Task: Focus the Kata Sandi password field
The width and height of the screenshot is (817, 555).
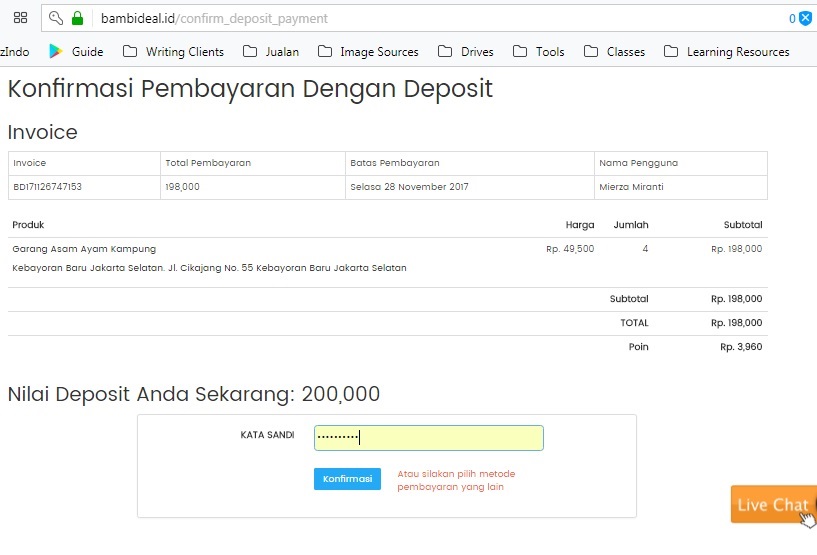Action: coord(429,438)
